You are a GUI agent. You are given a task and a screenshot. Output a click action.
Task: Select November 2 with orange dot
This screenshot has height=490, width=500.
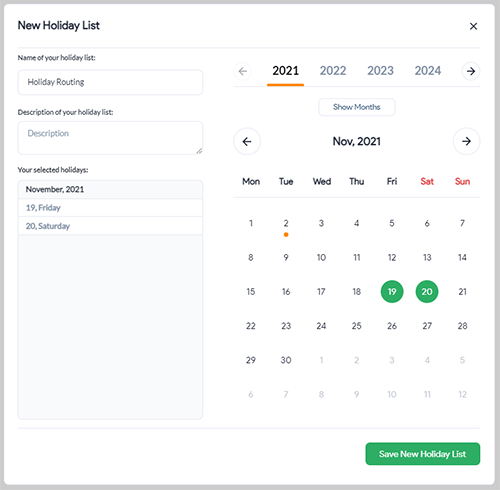coord(286,223)
